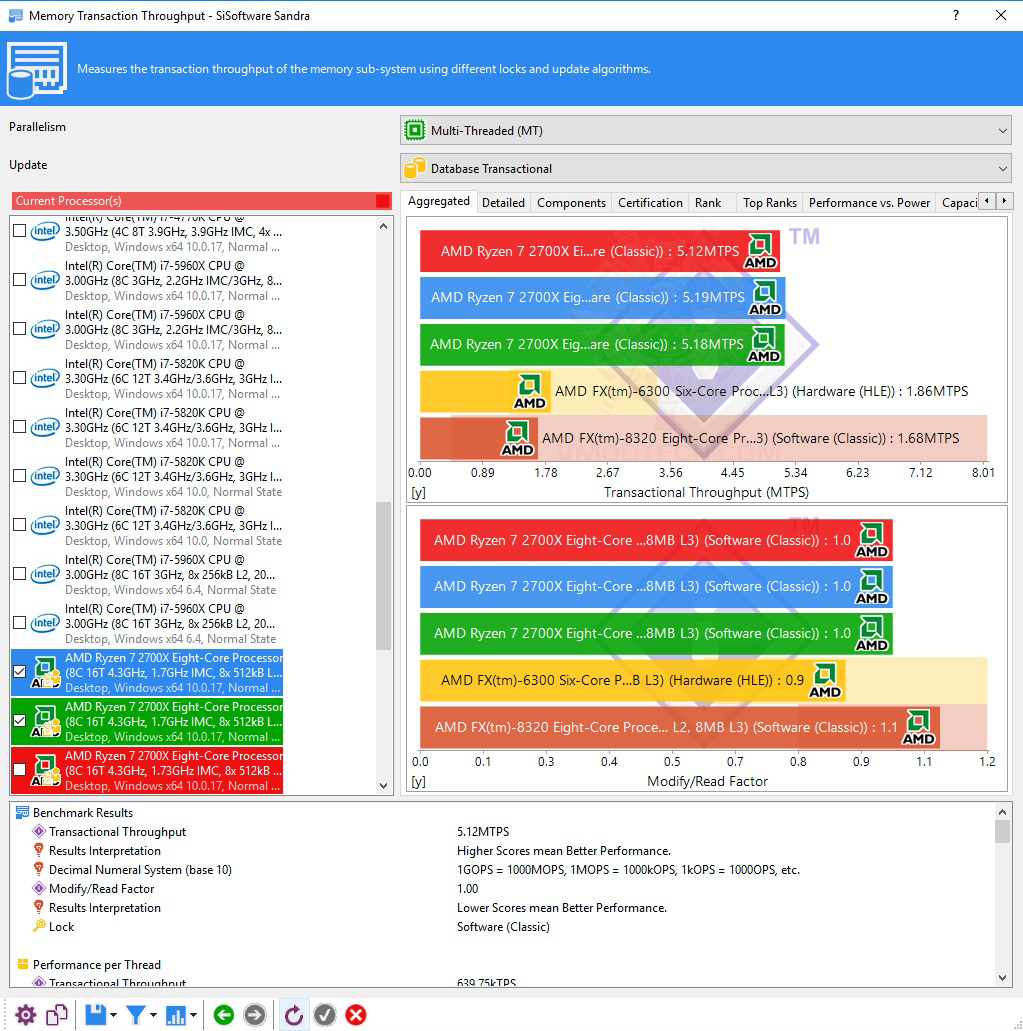Image resolution: width=1023 pixels, height=1031 pixels.
Task: Click the app icon in the title bar
Action: pyautogui.click(x=15, y=15)
